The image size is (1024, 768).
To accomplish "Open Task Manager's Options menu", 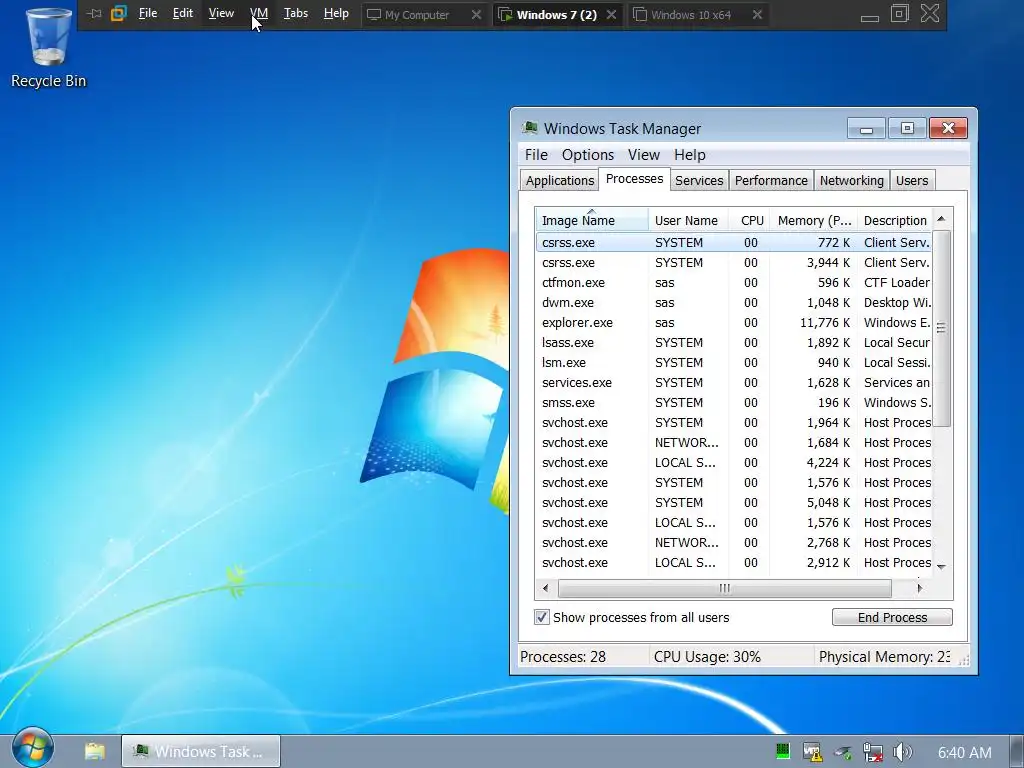I will click(x=588, y=155).
